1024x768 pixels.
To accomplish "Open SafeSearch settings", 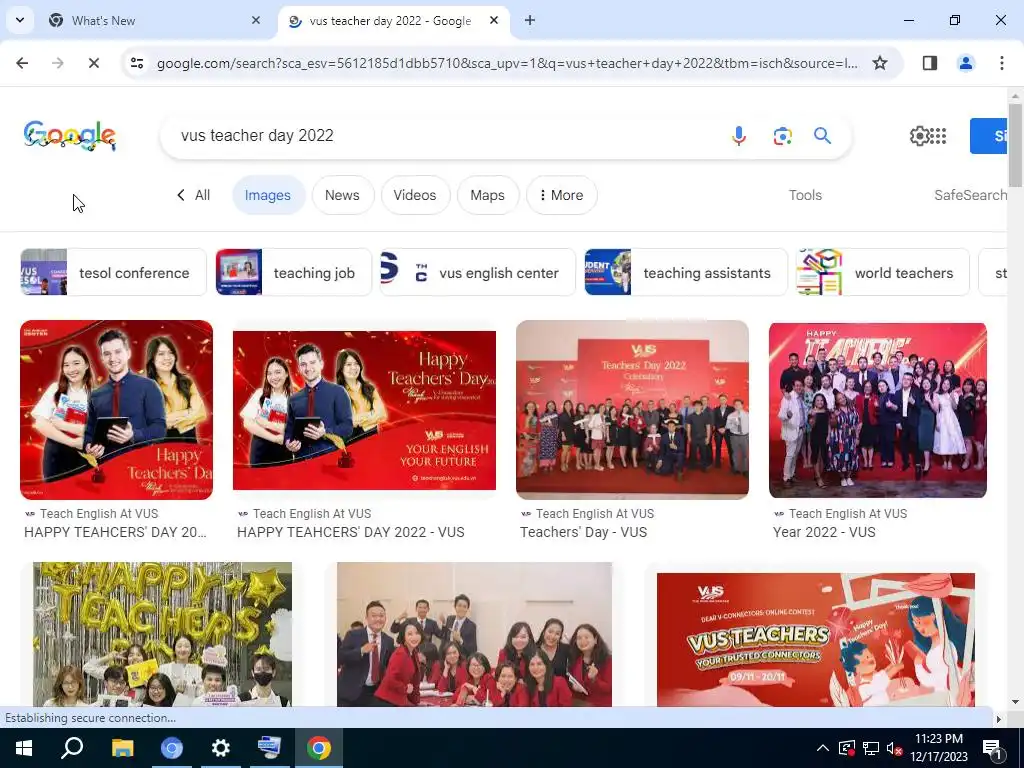I will point(970,195).
